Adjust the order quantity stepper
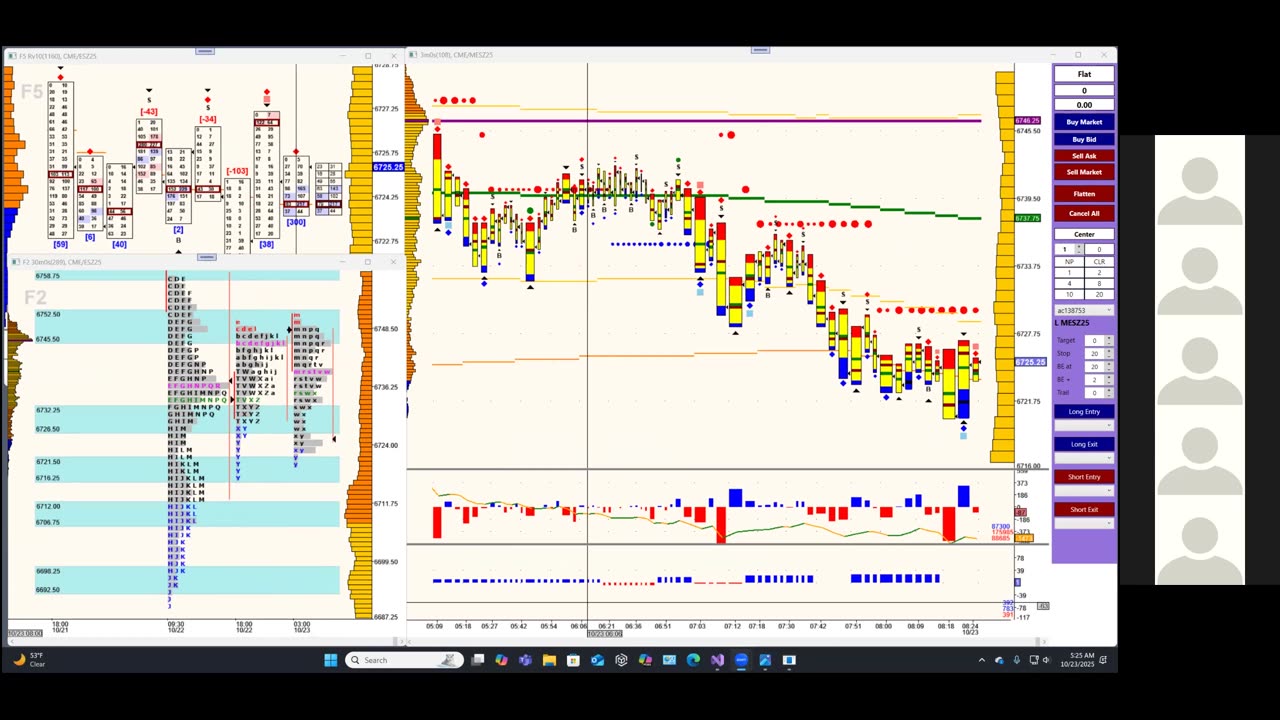 click(1080, 249)
